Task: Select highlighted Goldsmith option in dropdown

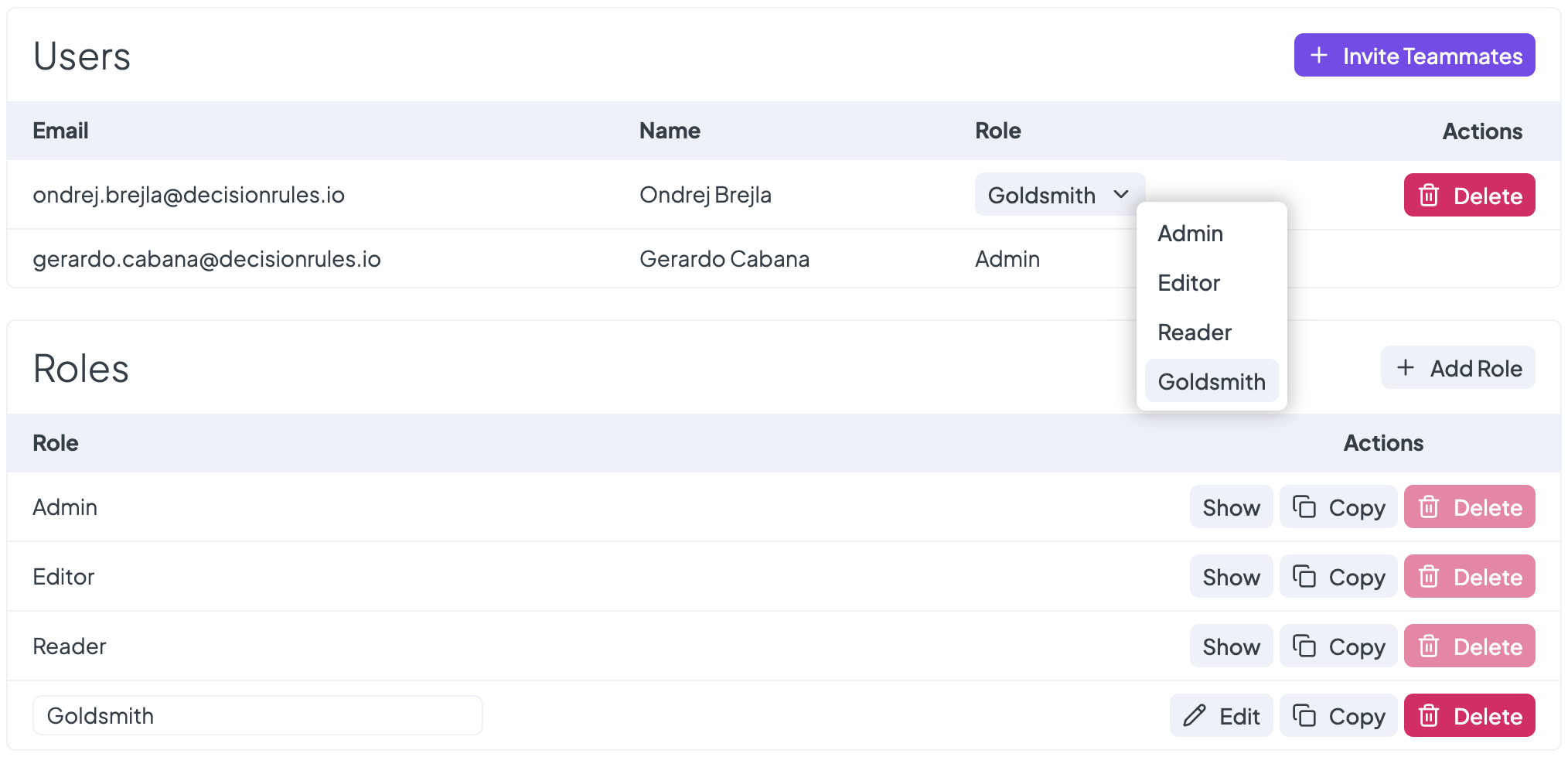Action: [1211, 381]
